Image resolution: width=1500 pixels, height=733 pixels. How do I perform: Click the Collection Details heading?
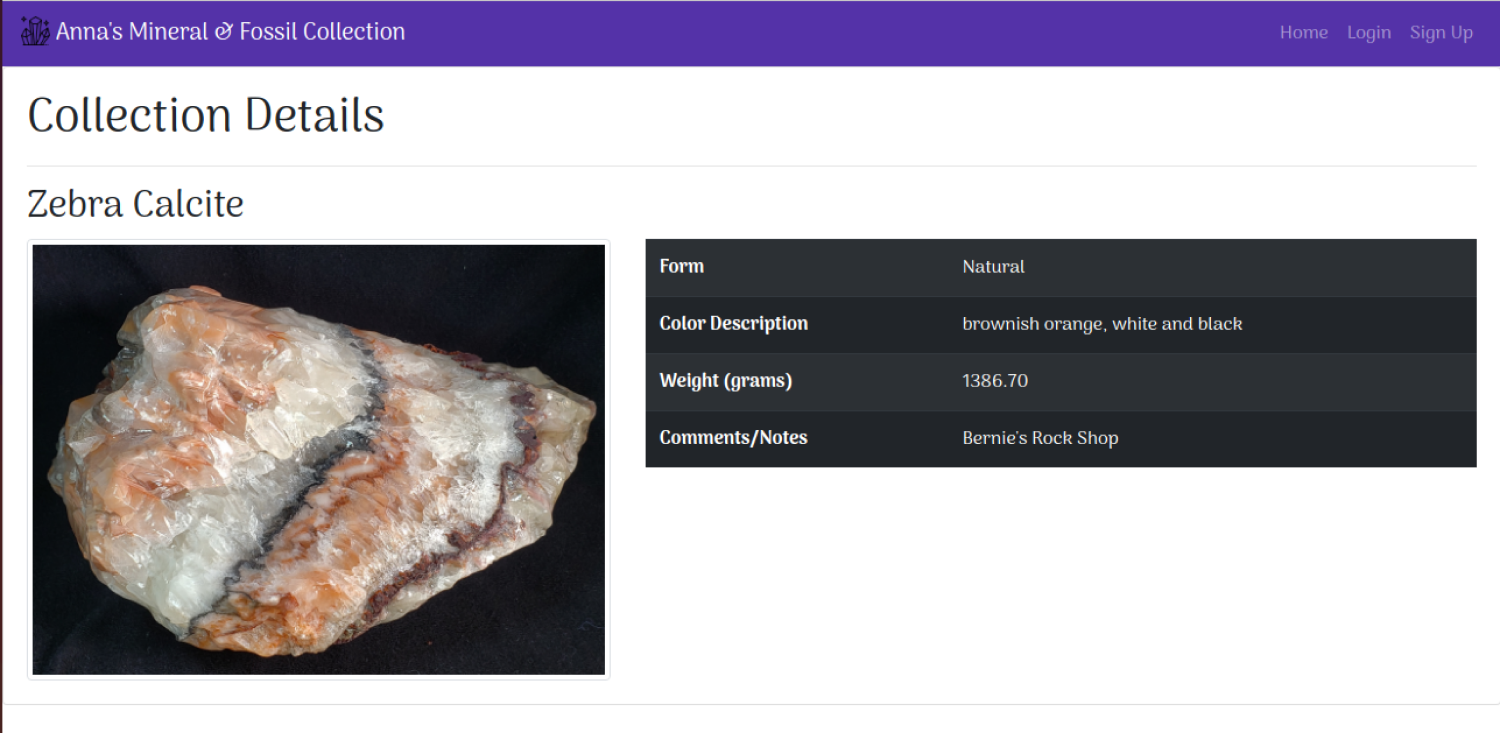206,115
